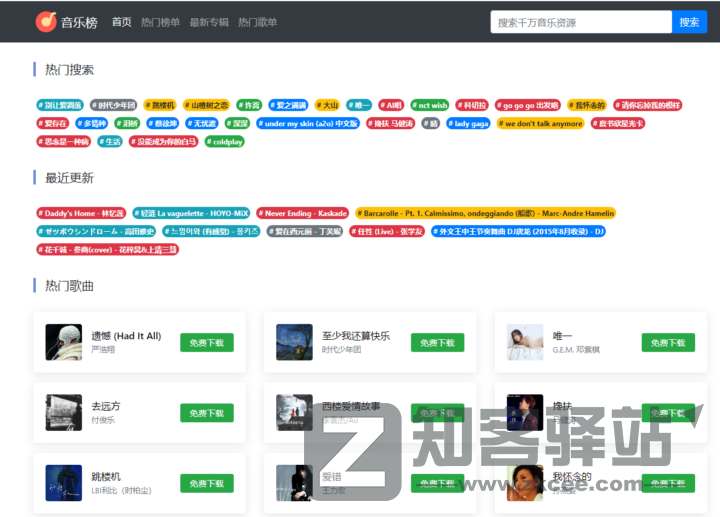Open the 'we don't talk anymore' tag
The height and width of the screenshot is (517, 720).
pos(541,123)
